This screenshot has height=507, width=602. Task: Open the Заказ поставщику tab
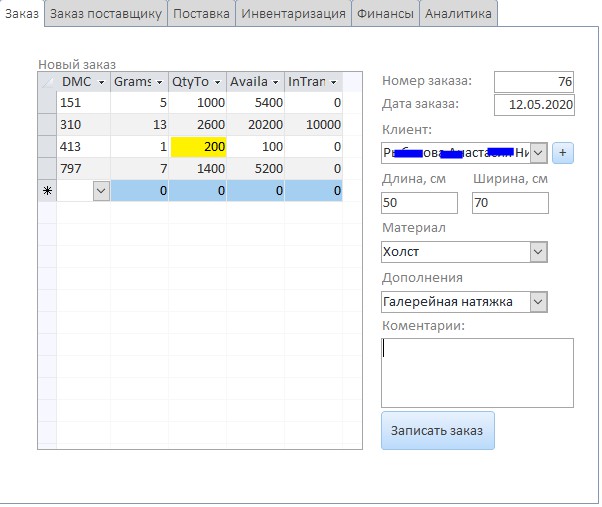click(x=106, y=13)
